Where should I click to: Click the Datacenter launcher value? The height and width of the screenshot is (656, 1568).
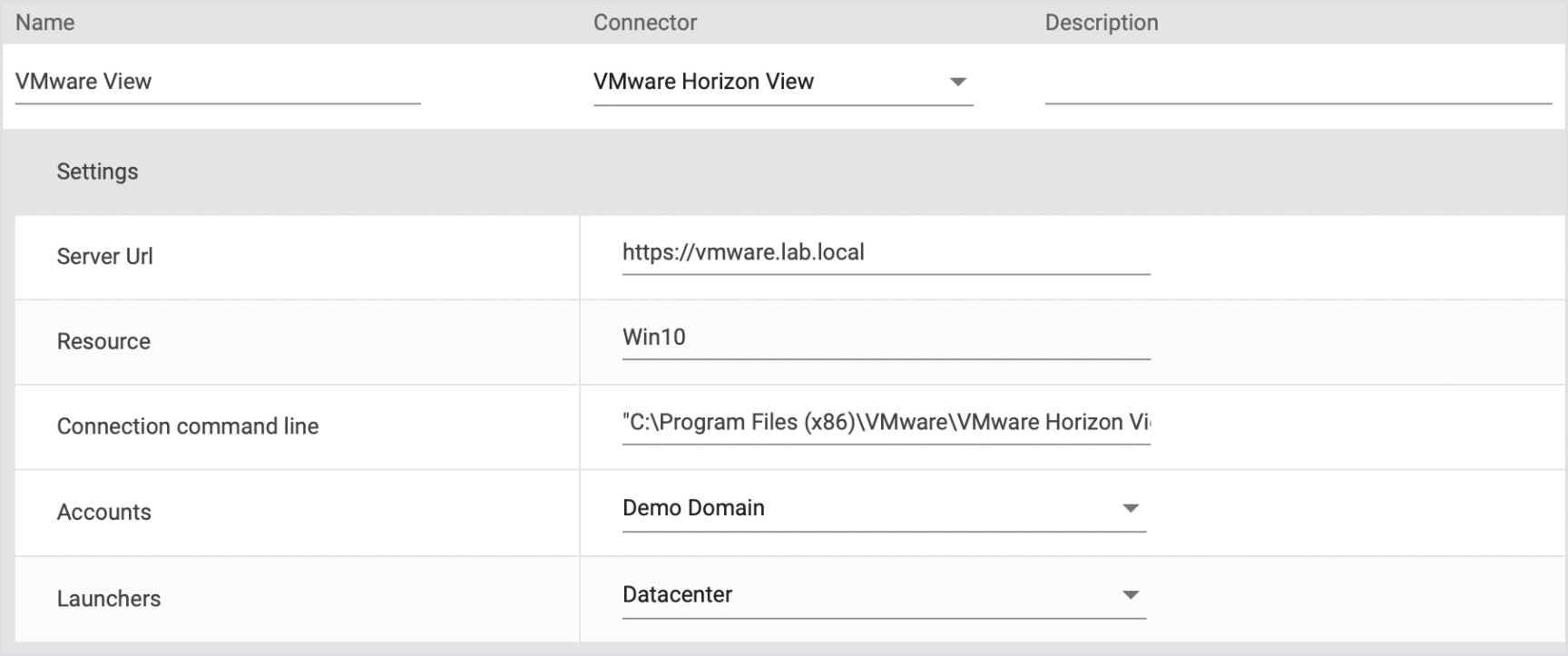coord(678,595)
